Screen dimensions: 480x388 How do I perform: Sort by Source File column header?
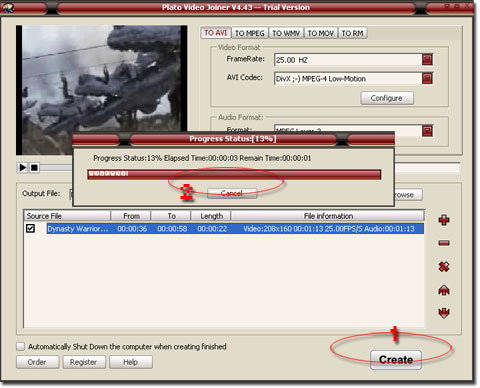click(x=67, y=216)
